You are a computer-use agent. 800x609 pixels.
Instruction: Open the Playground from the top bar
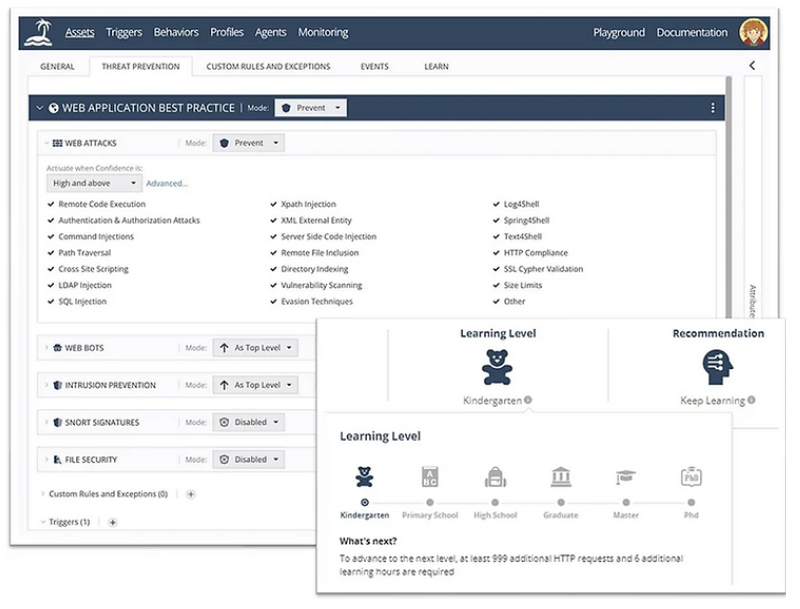(618, 32)
